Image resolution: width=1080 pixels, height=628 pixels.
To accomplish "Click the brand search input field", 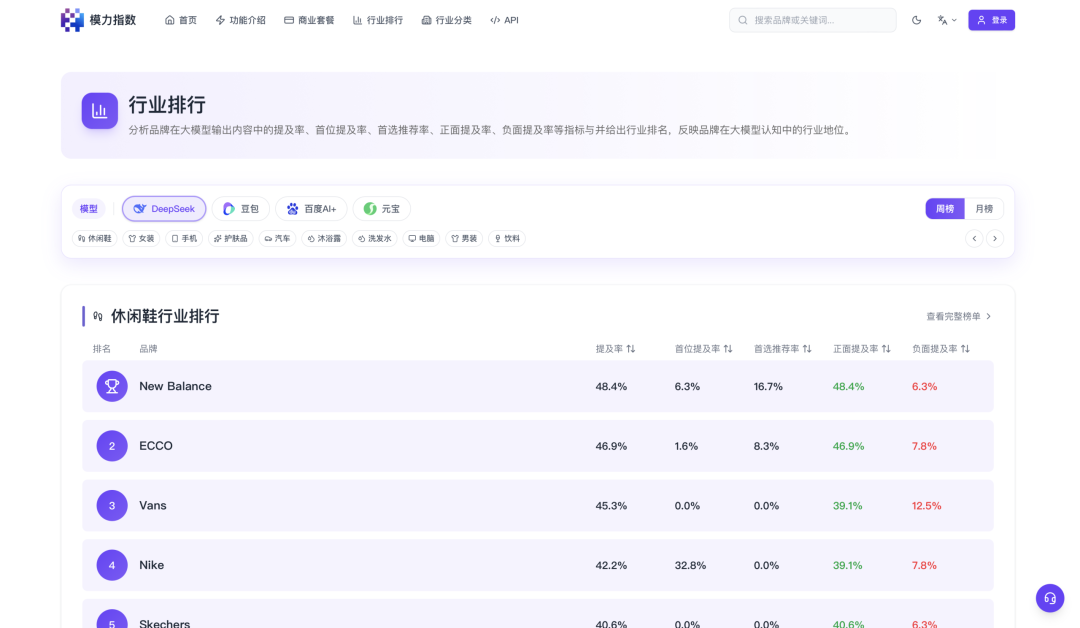I will click(x=813, y=20).
